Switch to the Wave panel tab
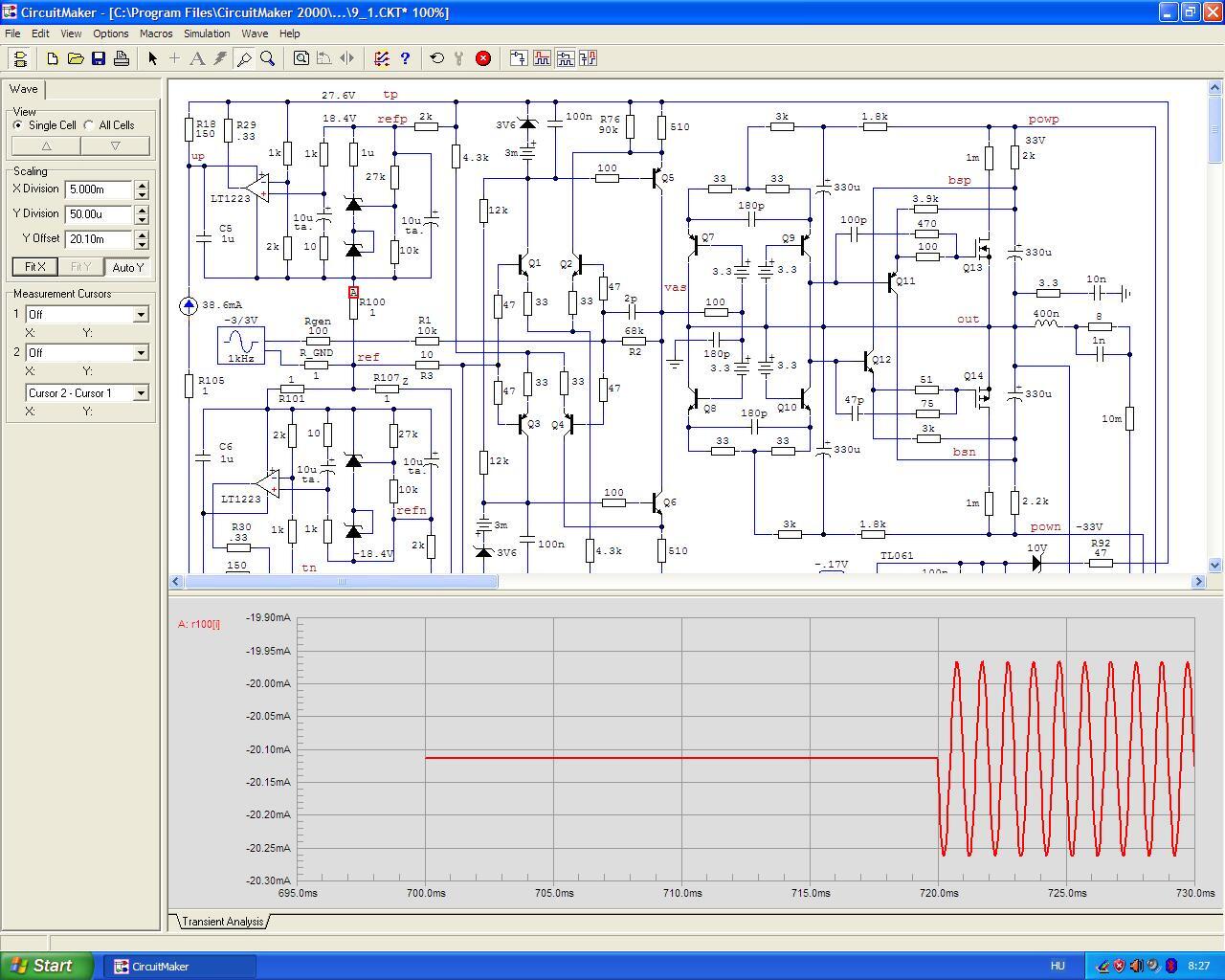Viewport: 1225px width, 980px height. (24, 89)
